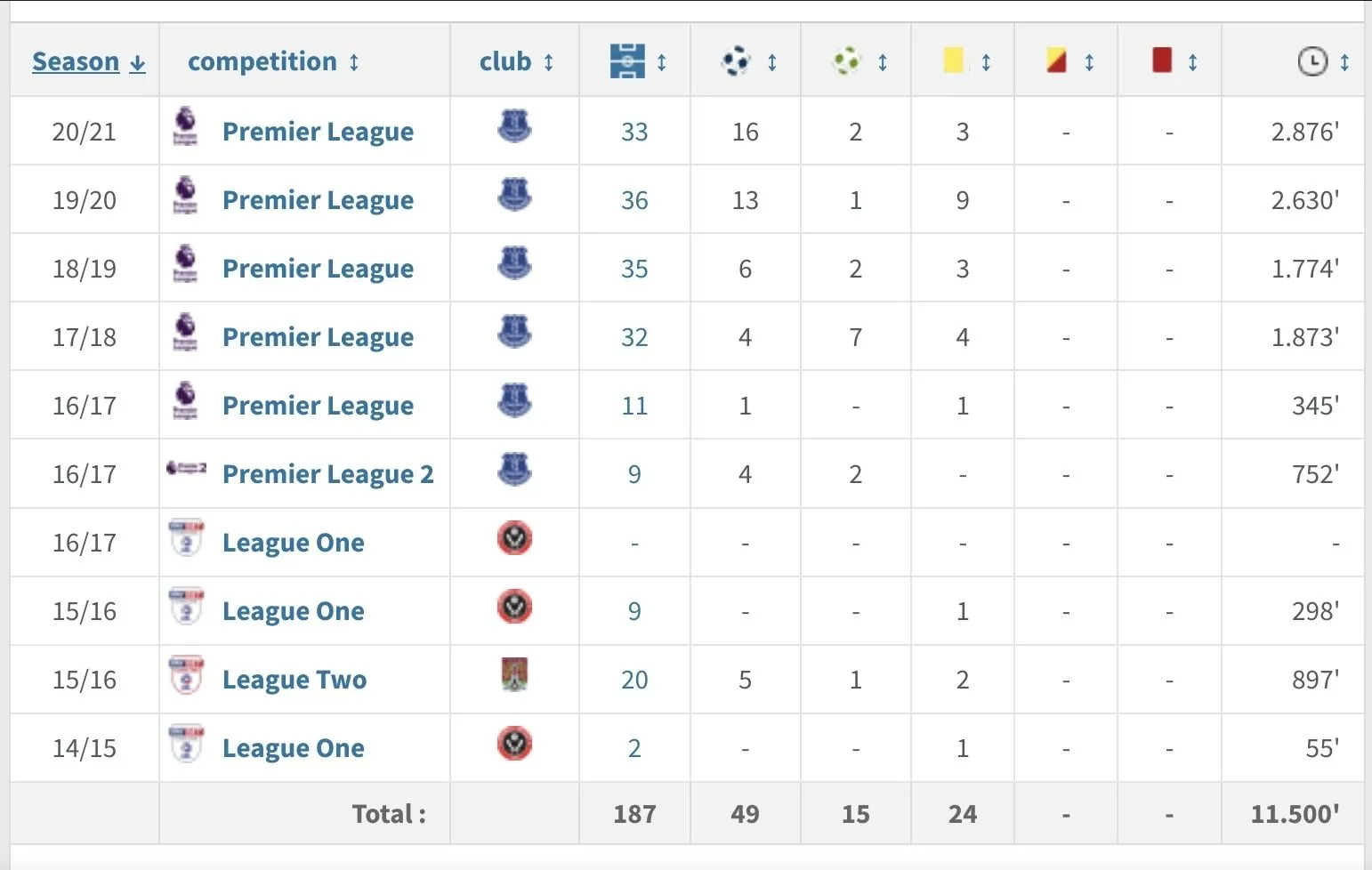Sort by red cards icon
The width and height of the screenshot is (1372, 870).
coord(1161,61)
